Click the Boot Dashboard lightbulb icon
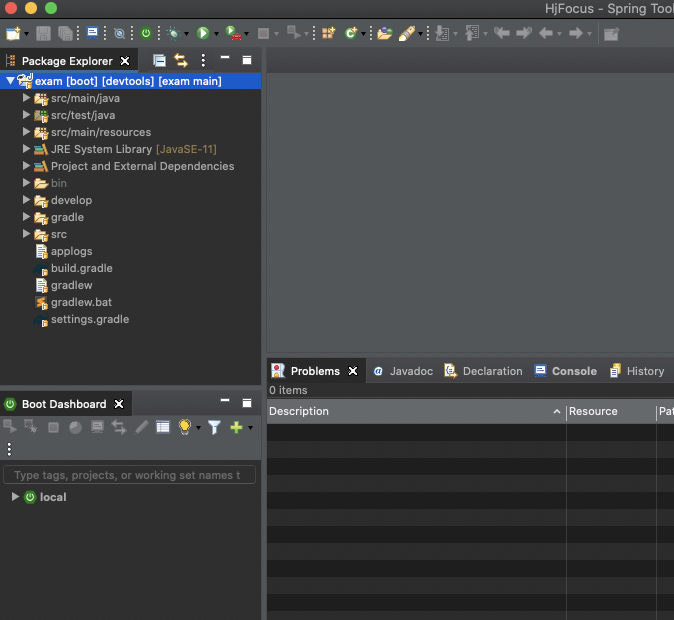The width and height of the screenshot is (674, 620). [x=185, y=427]
